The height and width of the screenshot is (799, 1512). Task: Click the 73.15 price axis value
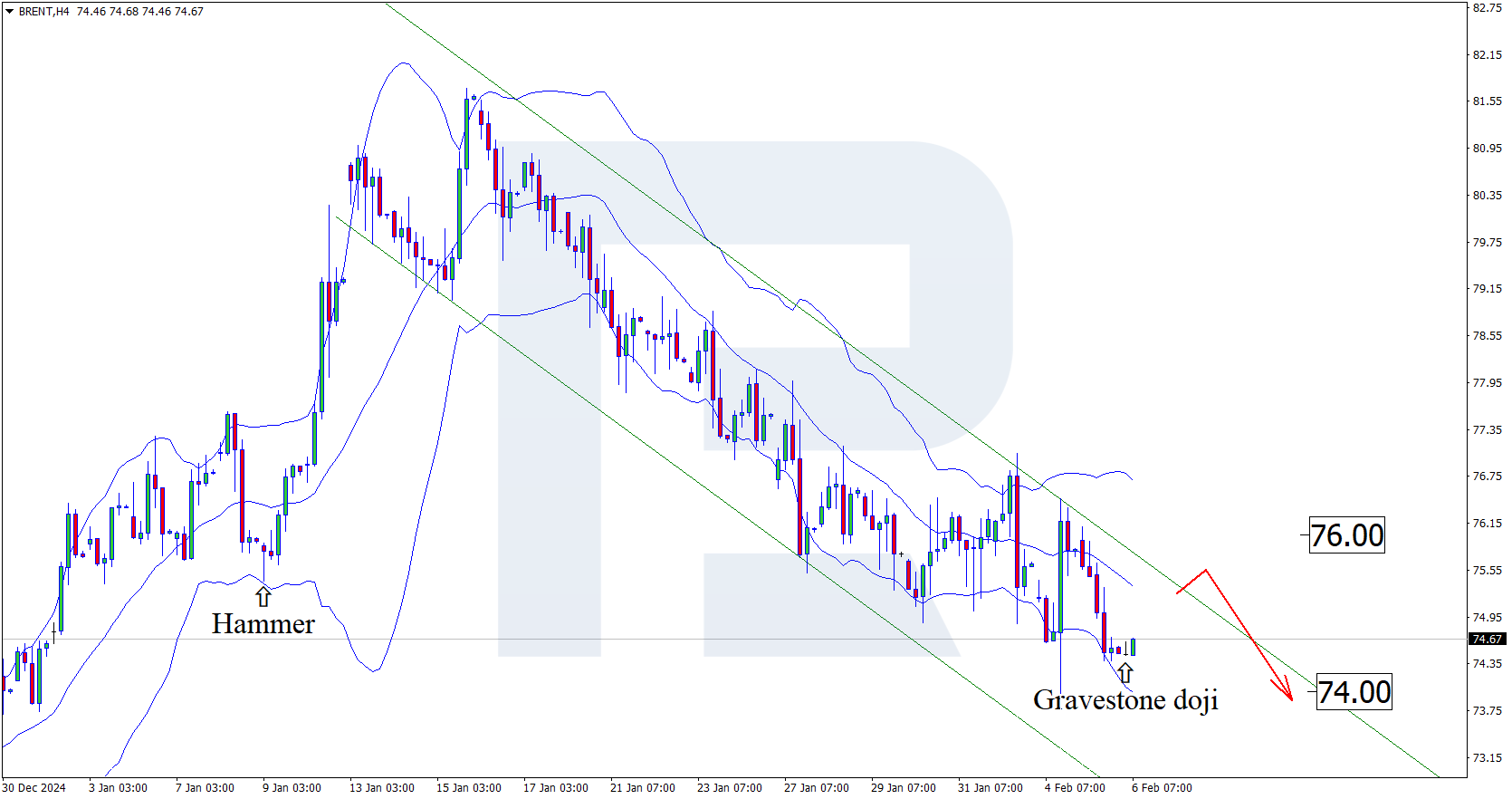coord(1487,757)
